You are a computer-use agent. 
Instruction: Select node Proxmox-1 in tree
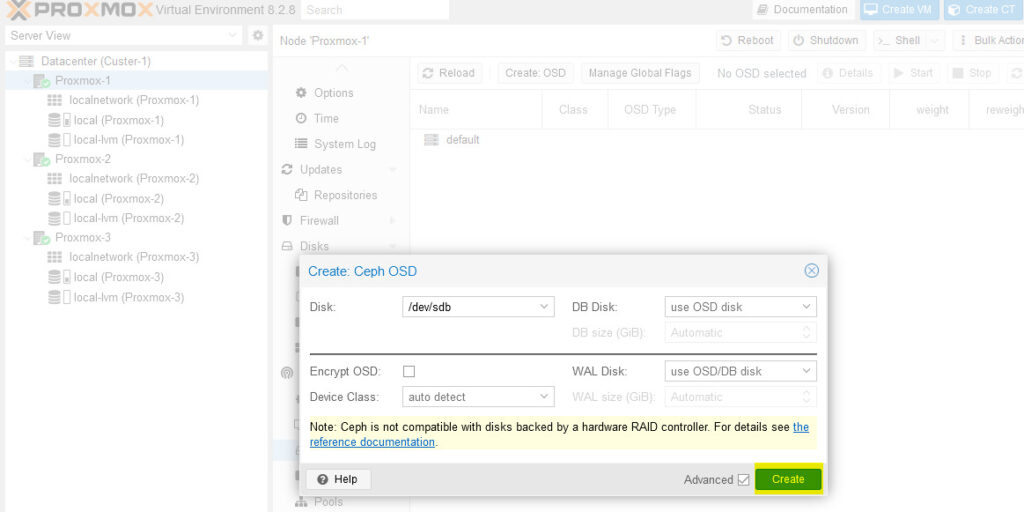point(82,81)
